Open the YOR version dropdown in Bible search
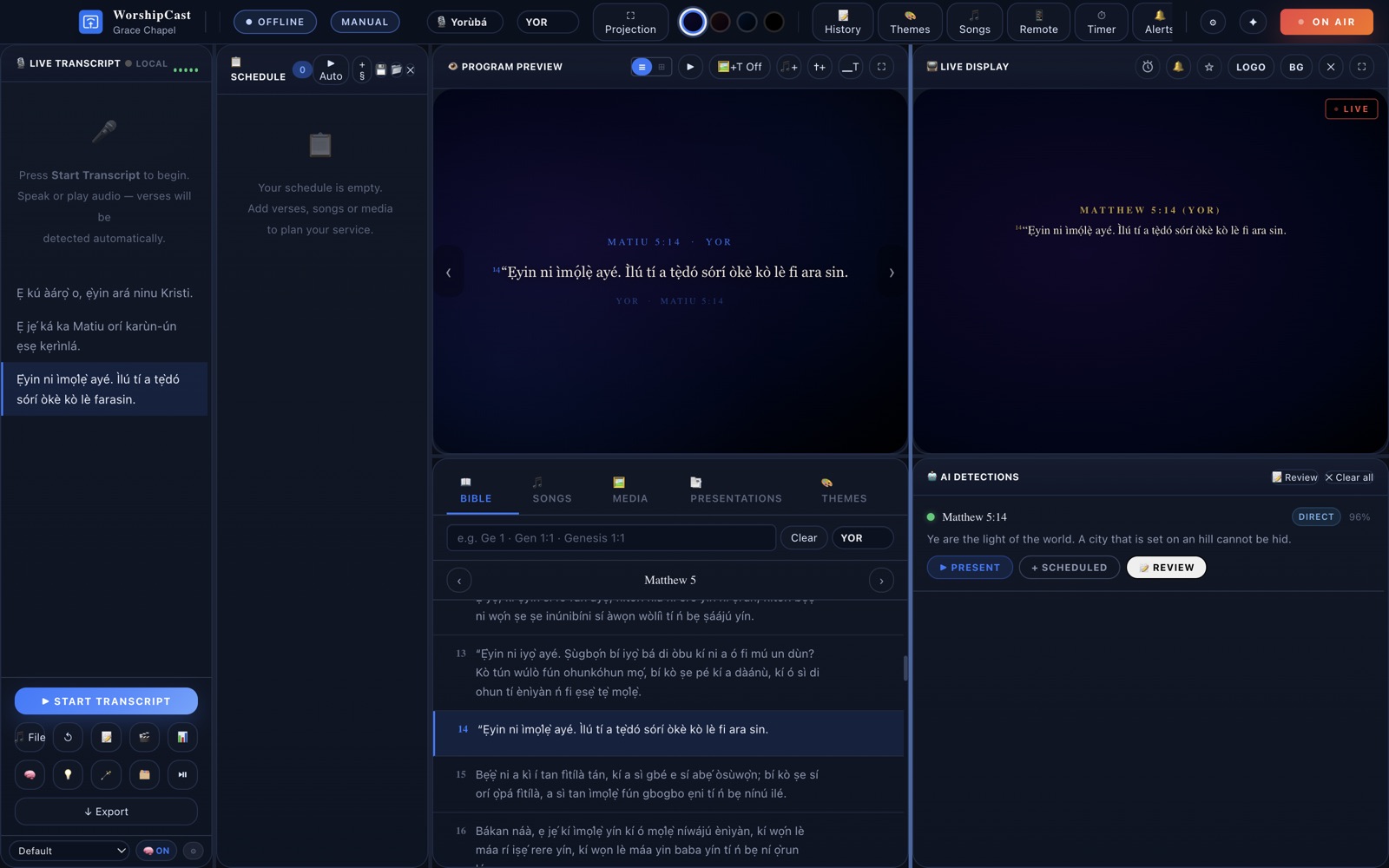 [x=862, y=538]
